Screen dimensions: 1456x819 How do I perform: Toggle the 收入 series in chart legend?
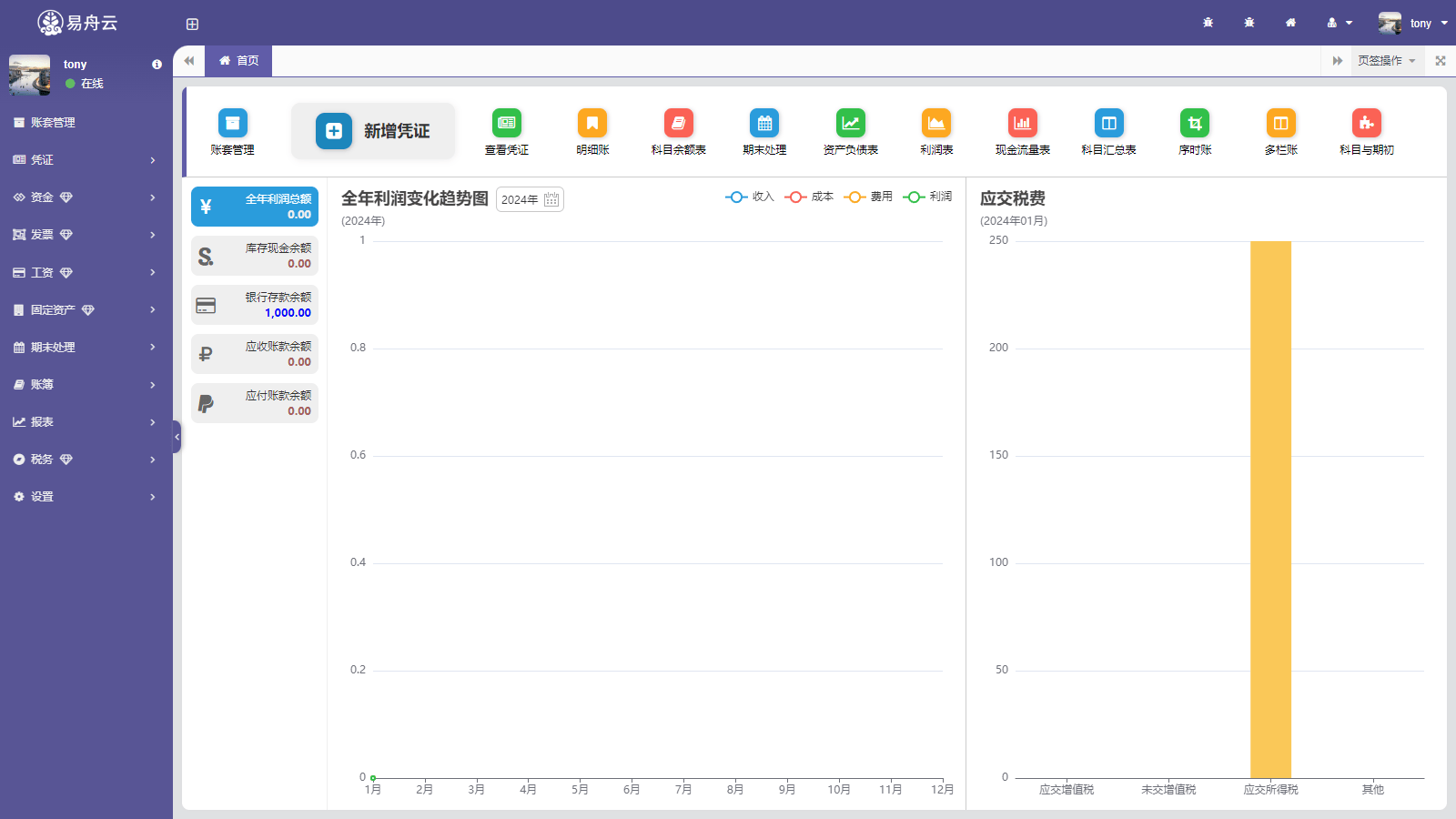point(750,197)
